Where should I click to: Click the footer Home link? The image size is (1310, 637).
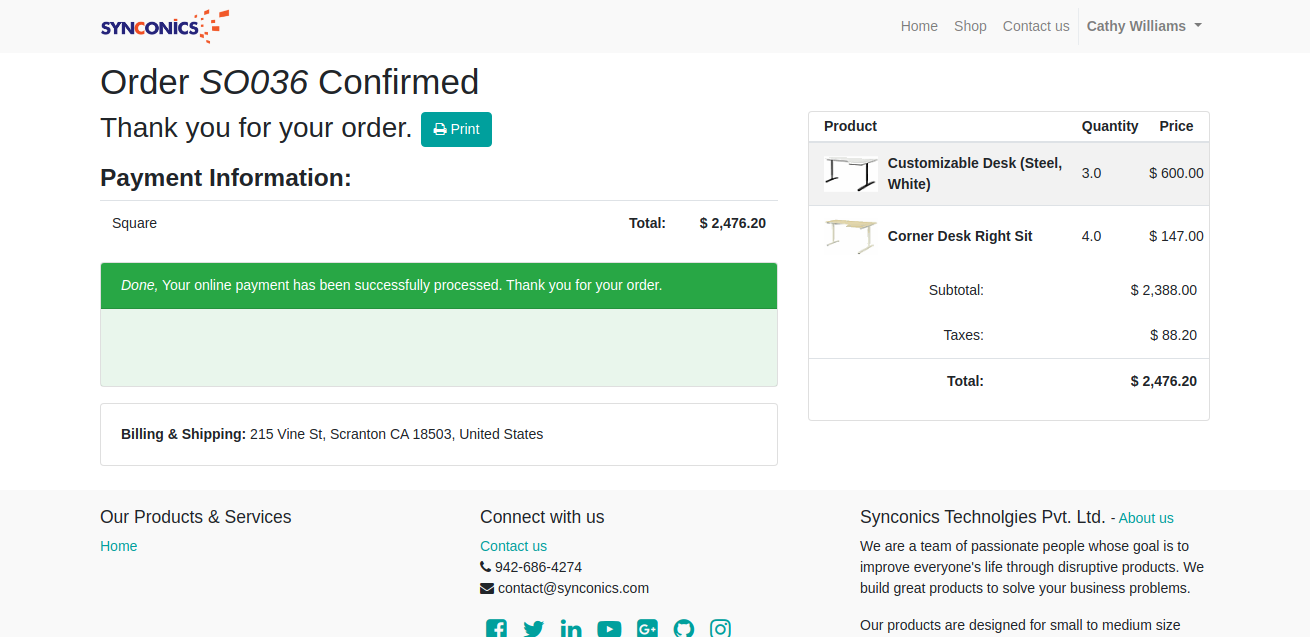coord(118,546)
